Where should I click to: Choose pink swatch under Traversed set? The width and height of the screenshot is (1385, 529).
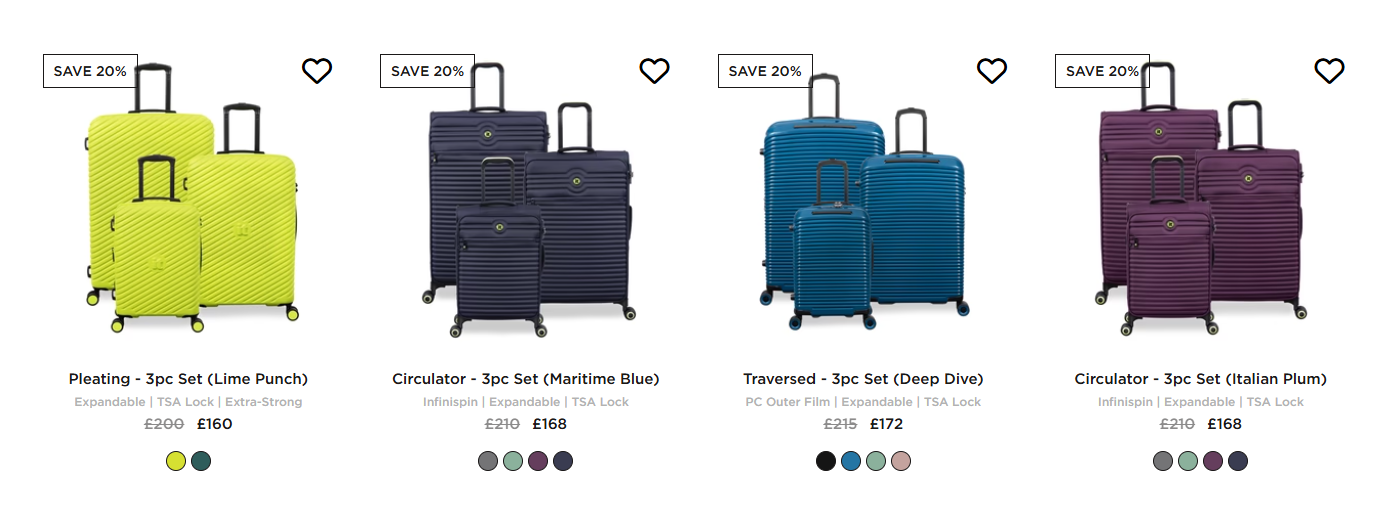pyautogui.click(x=901, y=461)
